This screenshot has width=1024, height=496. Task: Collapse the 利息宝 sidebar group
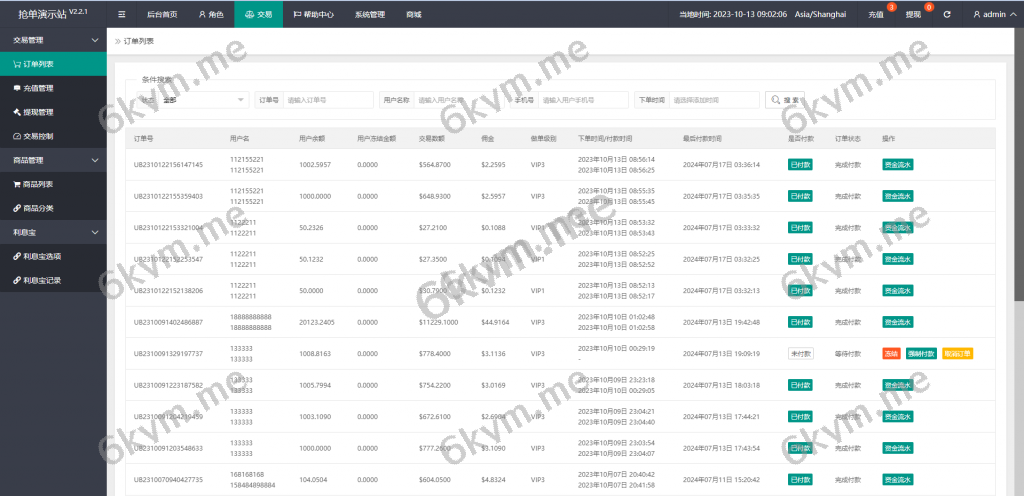(x=53, y=232)
